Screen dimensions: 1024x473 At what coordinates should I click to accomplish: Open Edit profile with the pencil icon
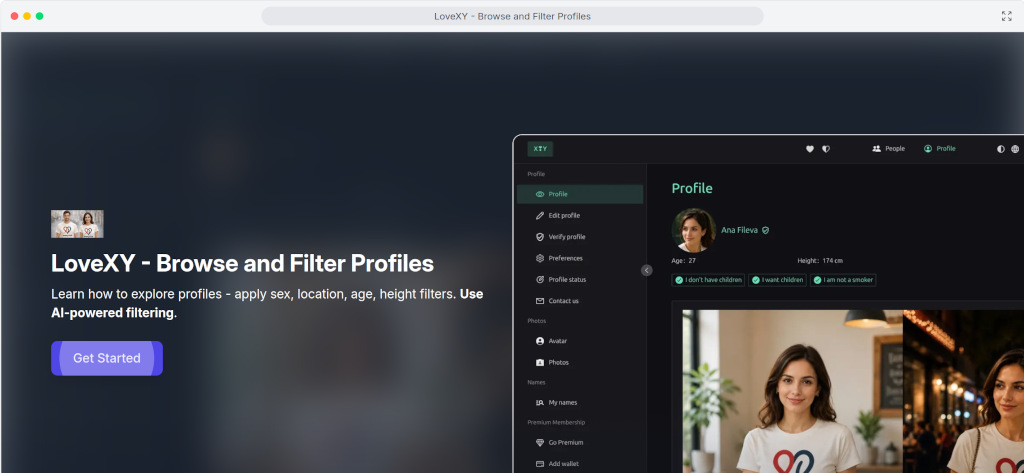(x=580, y=216)
